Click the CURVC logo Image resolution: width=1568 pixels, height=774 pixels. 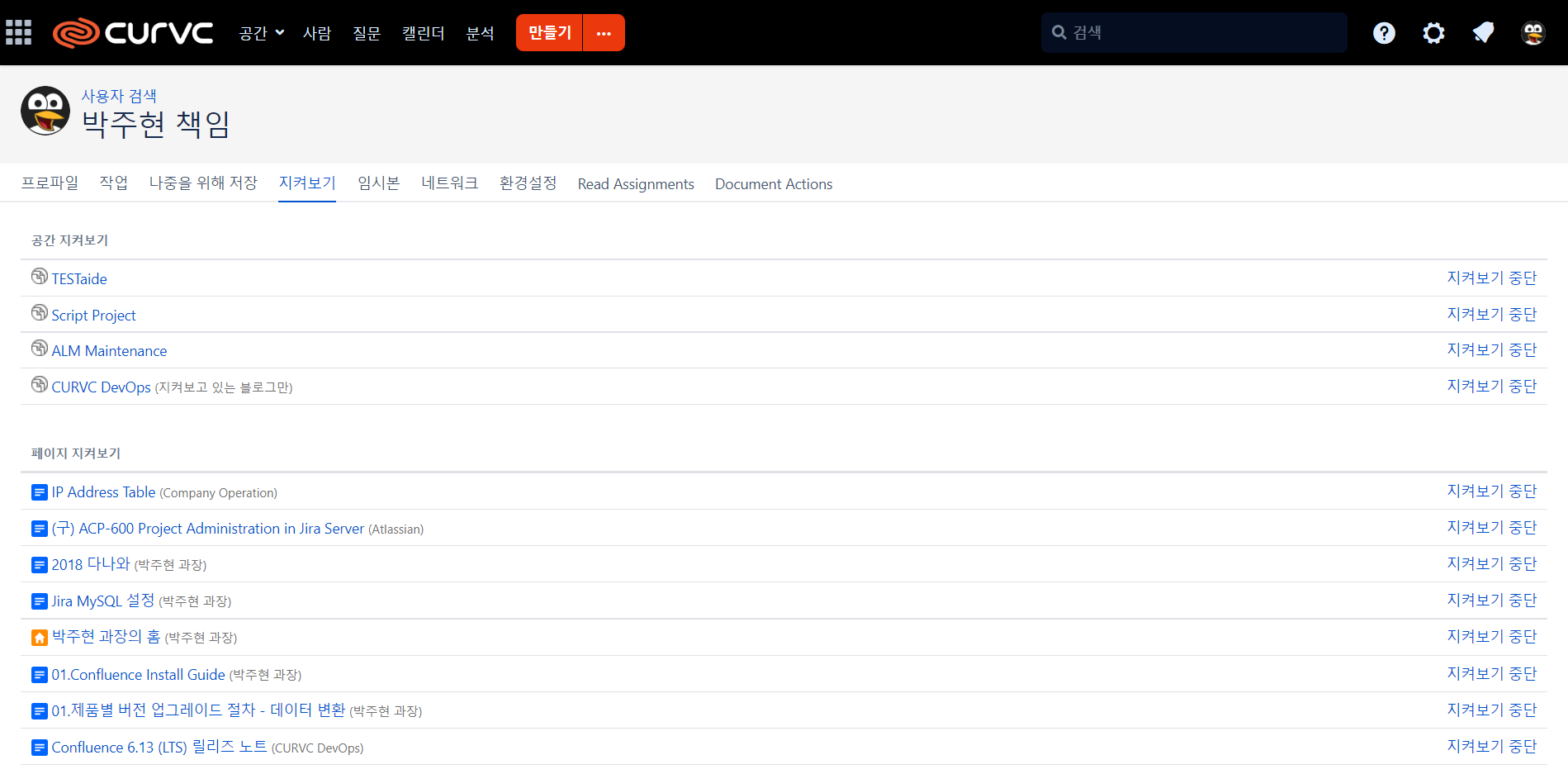point(133,33)
